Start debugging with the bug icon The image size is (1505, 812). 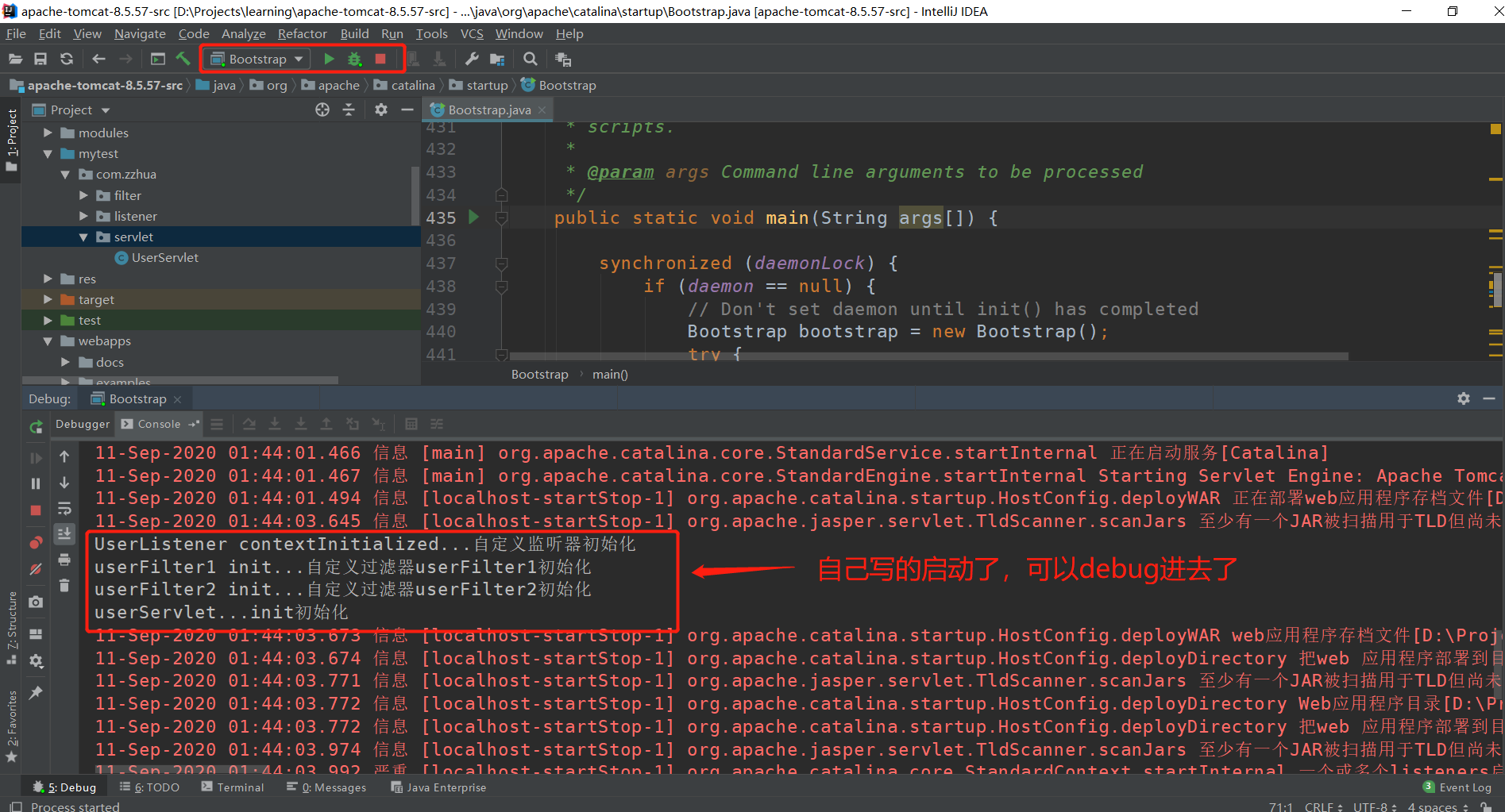pos(355,60)
